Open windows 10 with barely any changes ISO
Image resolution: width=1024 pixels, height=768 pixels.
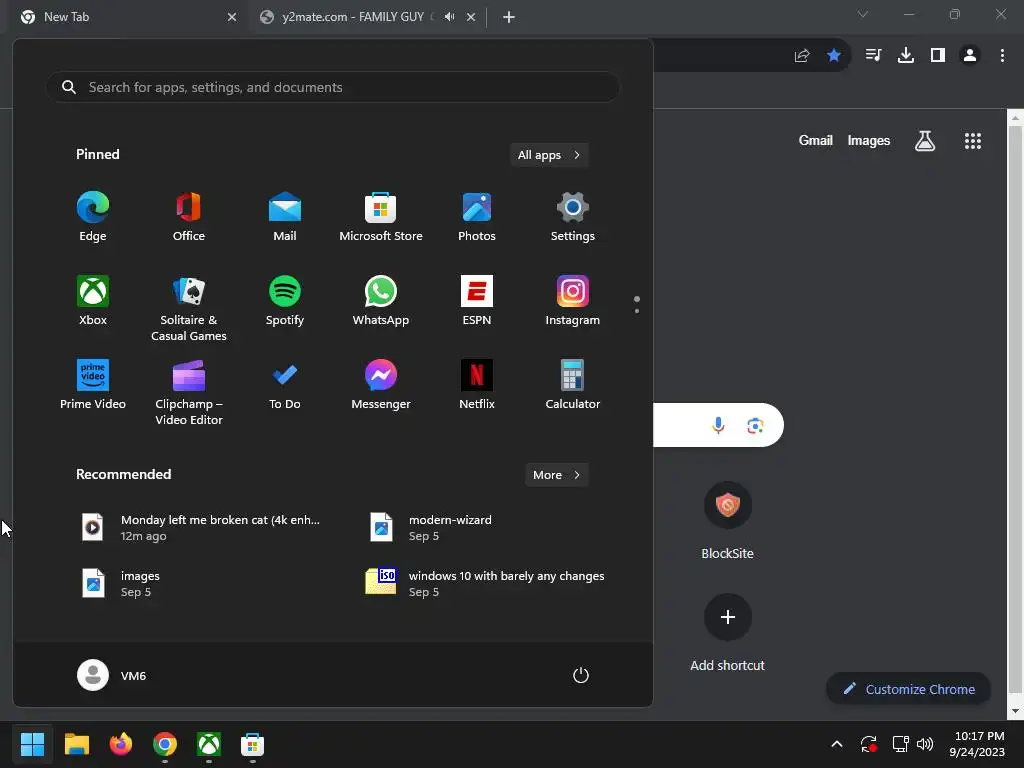coord(487,583)
